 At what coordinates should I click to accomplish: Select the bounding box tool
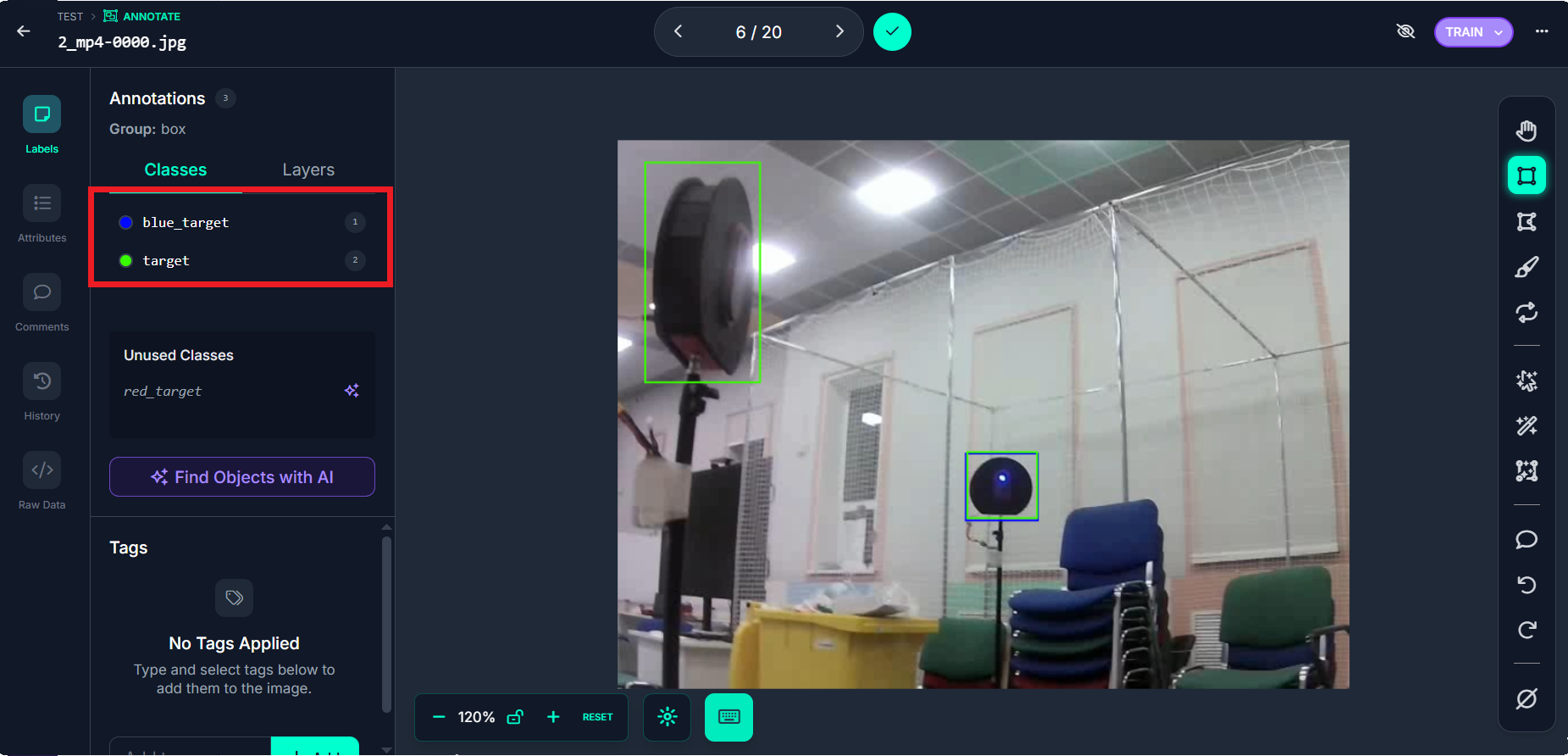tap(1526, 175)
